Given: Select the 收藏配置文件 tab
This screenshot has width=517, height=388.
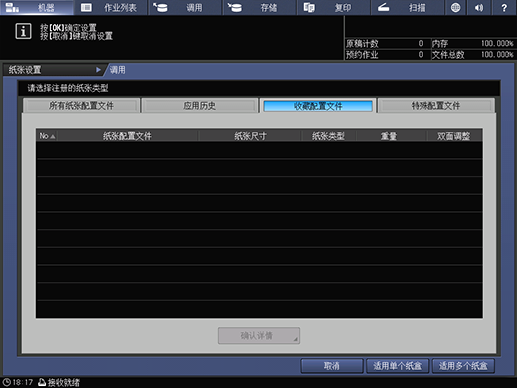Looking at the screenshot, I should [318, 106].
